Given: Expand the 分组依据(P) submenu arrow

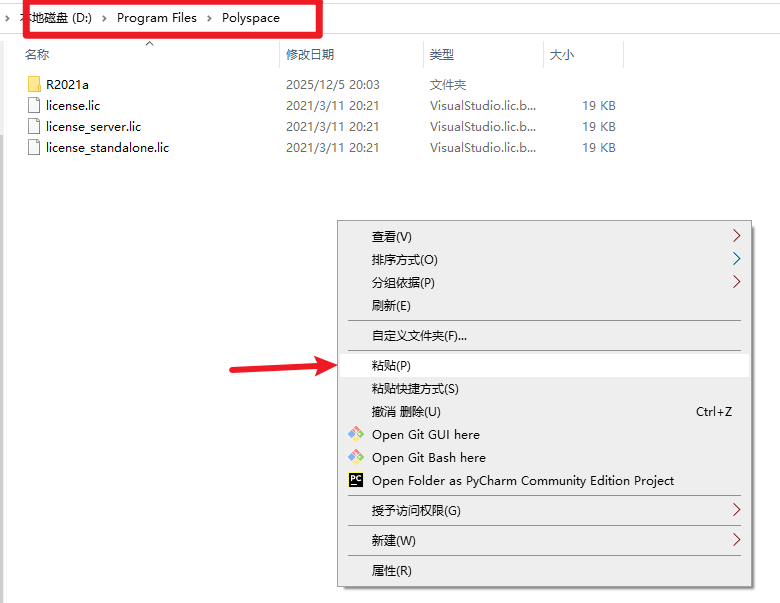Looking at the screenshot, I should coord(737,282).
